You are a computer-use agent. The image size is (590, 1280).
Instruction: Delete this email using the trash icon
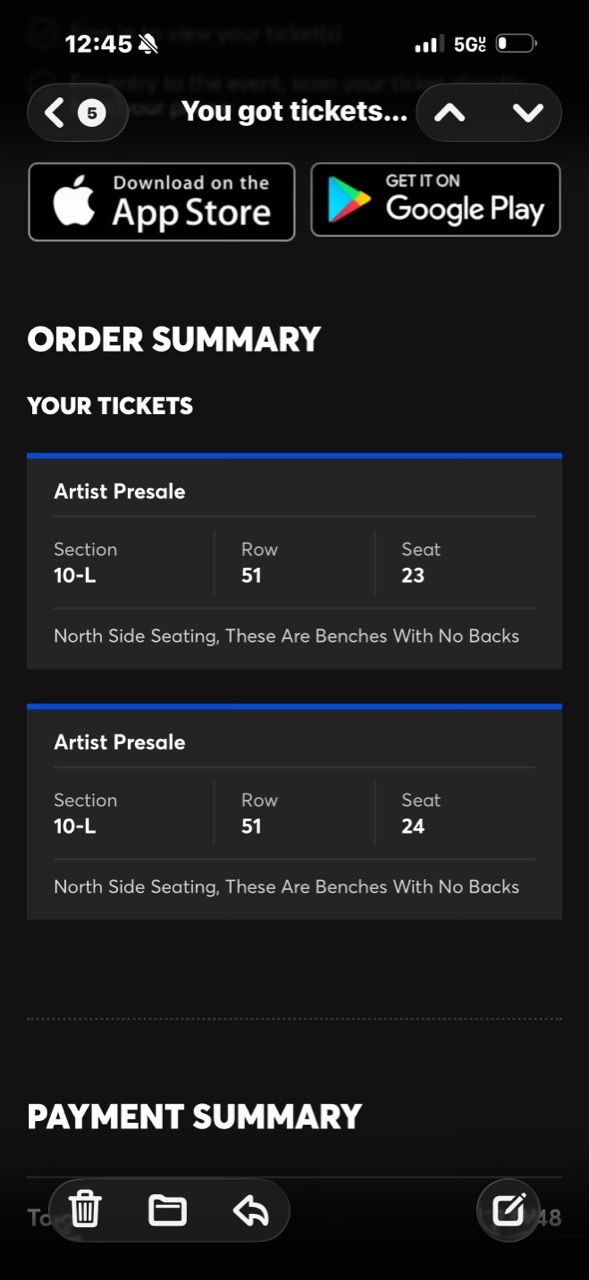coord(86,1210)
